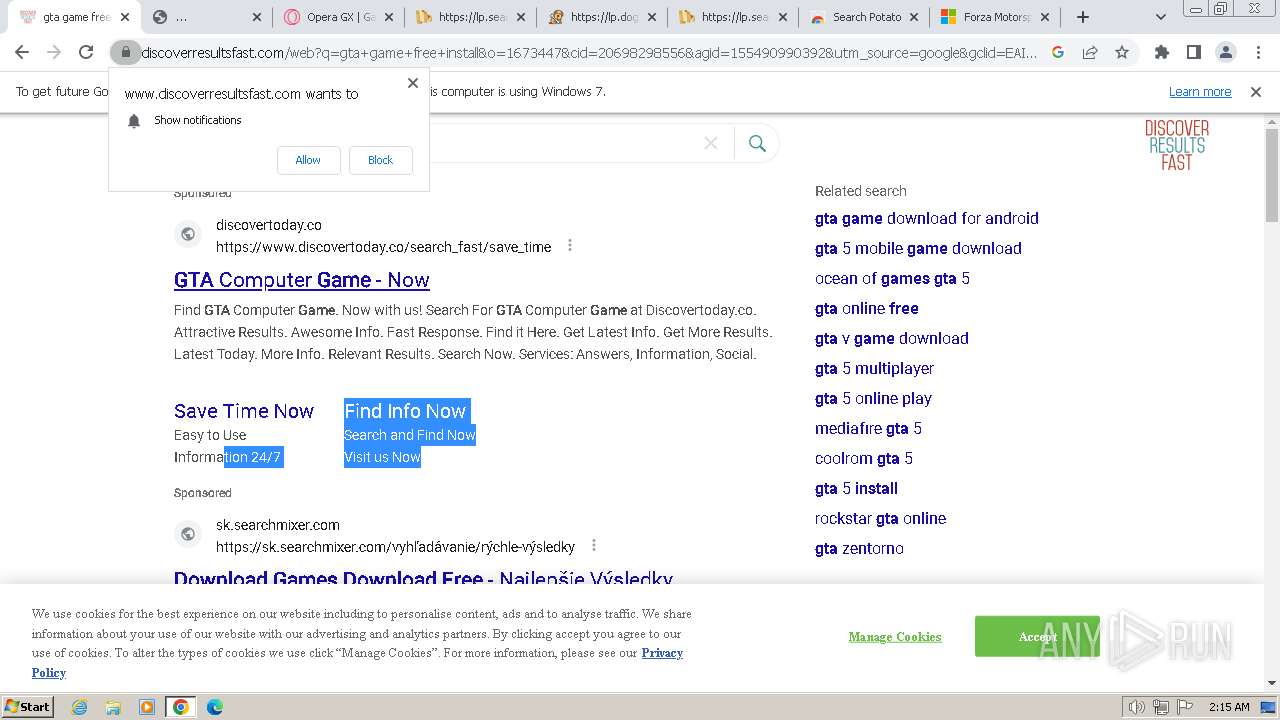Search coolrom gta 5
The image size is (1280, 720).
[x=864, y=458]
